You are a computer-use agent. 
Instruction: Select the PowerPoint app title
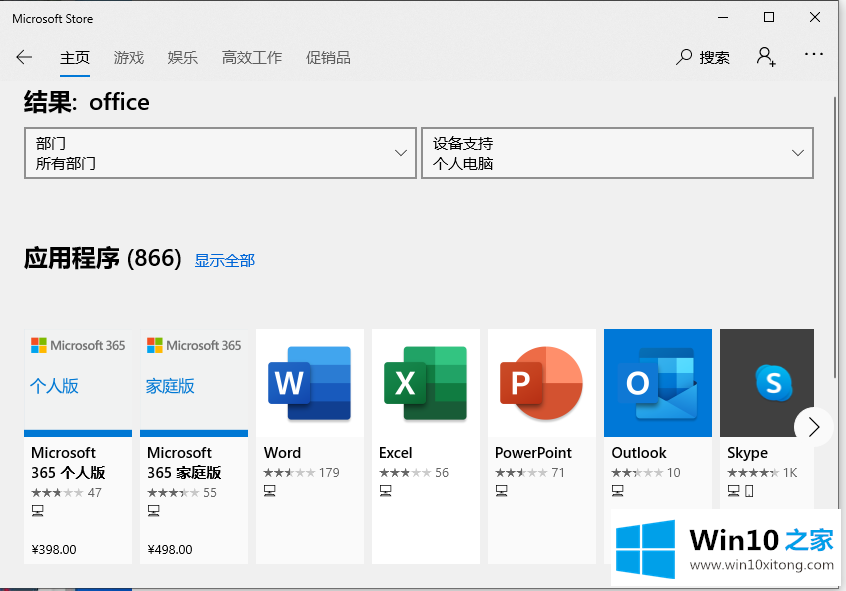[533, 453]
